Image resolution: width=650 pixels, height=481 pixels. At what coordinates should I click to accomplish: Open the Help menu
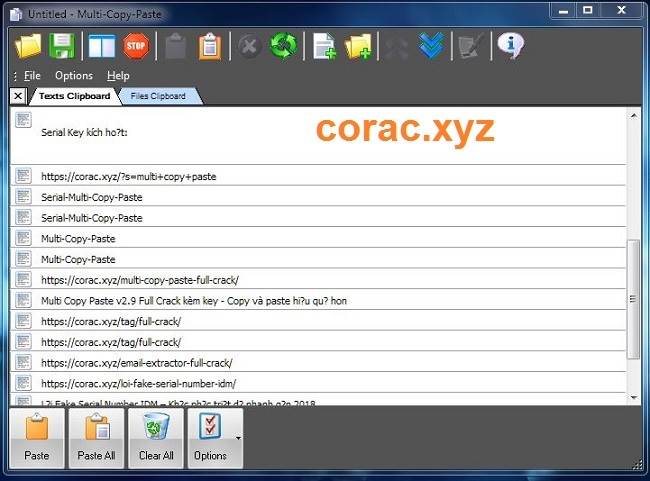(x=118, y=75)
